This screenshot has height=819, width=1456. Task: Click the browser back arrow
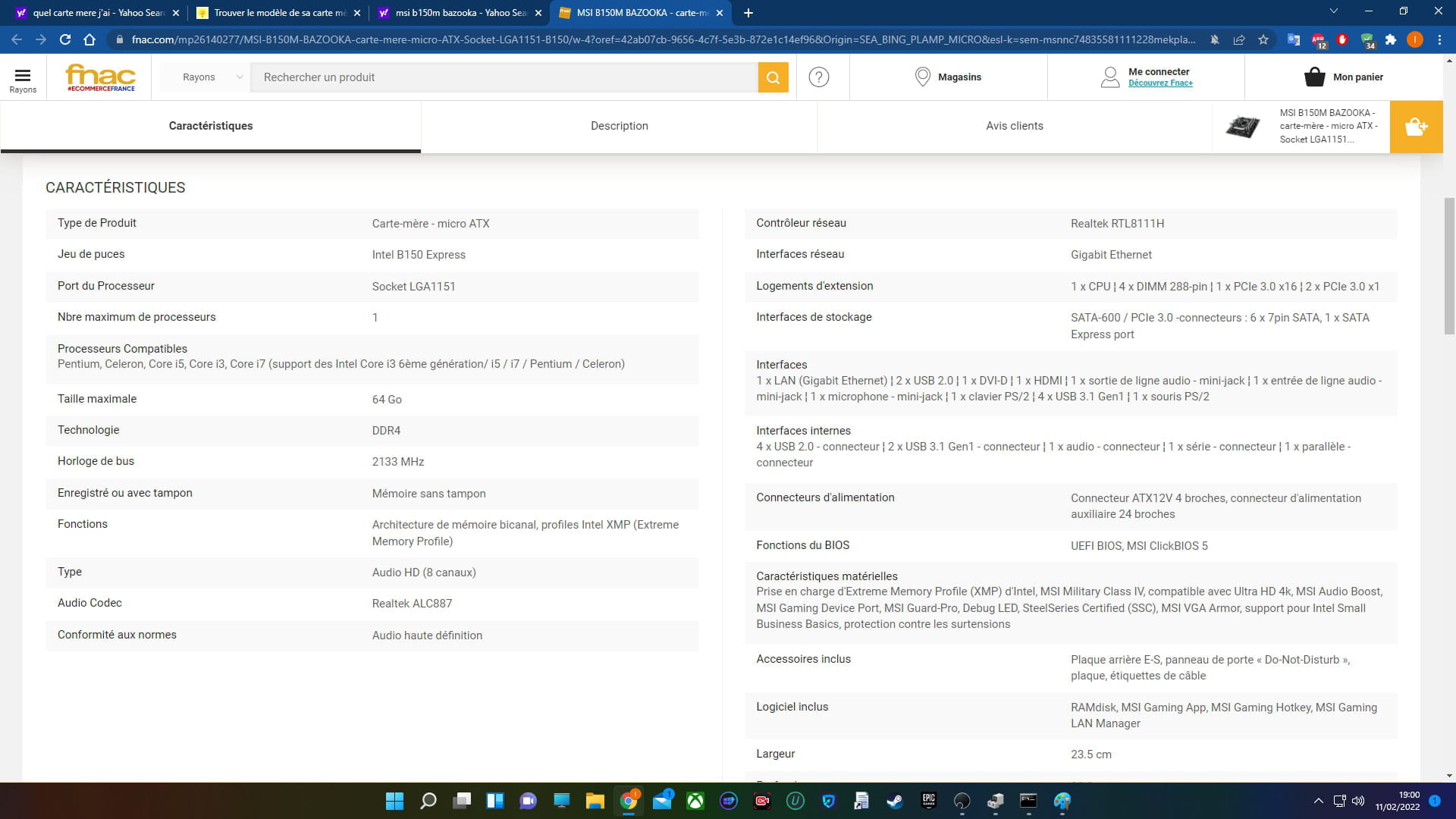[x=17, y=39]
